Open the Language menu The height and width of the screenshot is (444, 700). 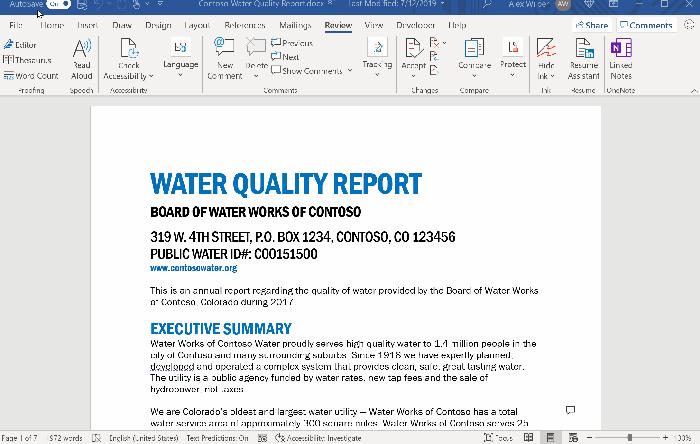point(180,58)
